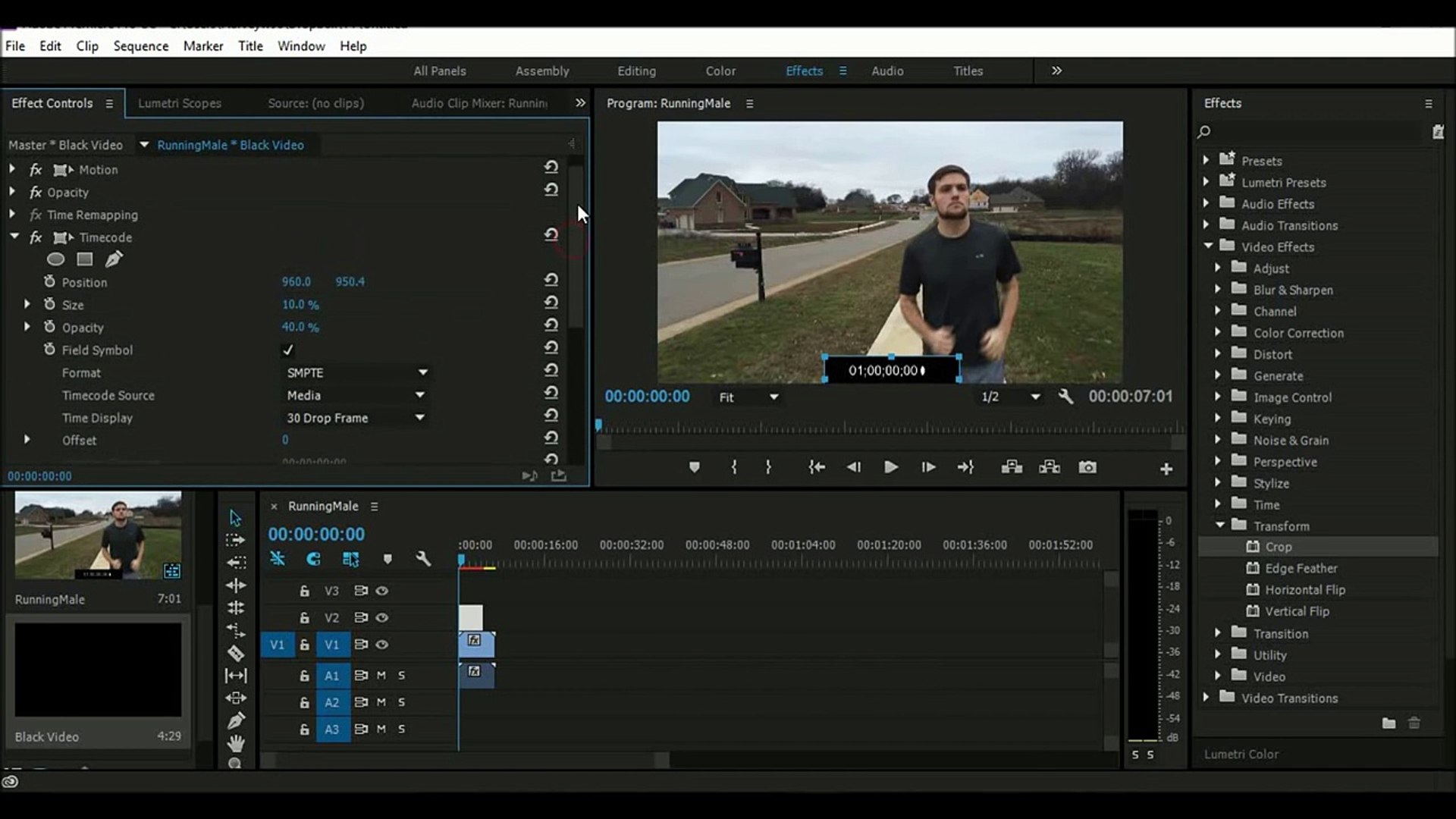Mute audio track A1

(x=381, y=675)
